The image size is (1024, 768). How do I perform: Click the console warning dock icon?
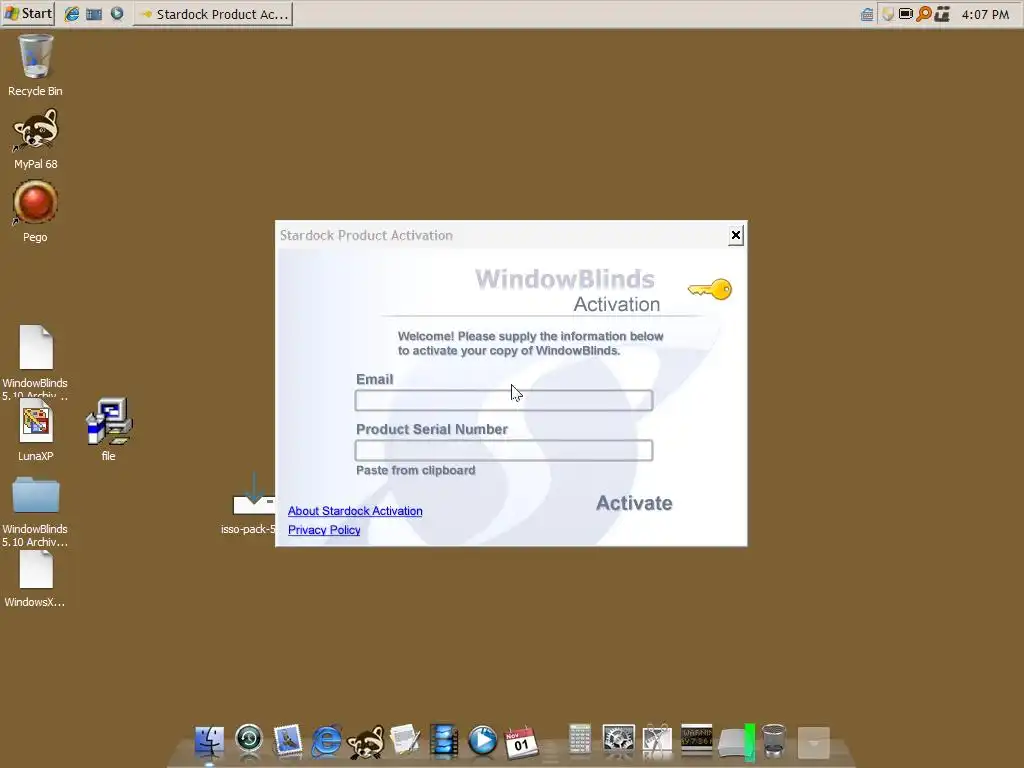pyautogui.click(x=696, y=739)
